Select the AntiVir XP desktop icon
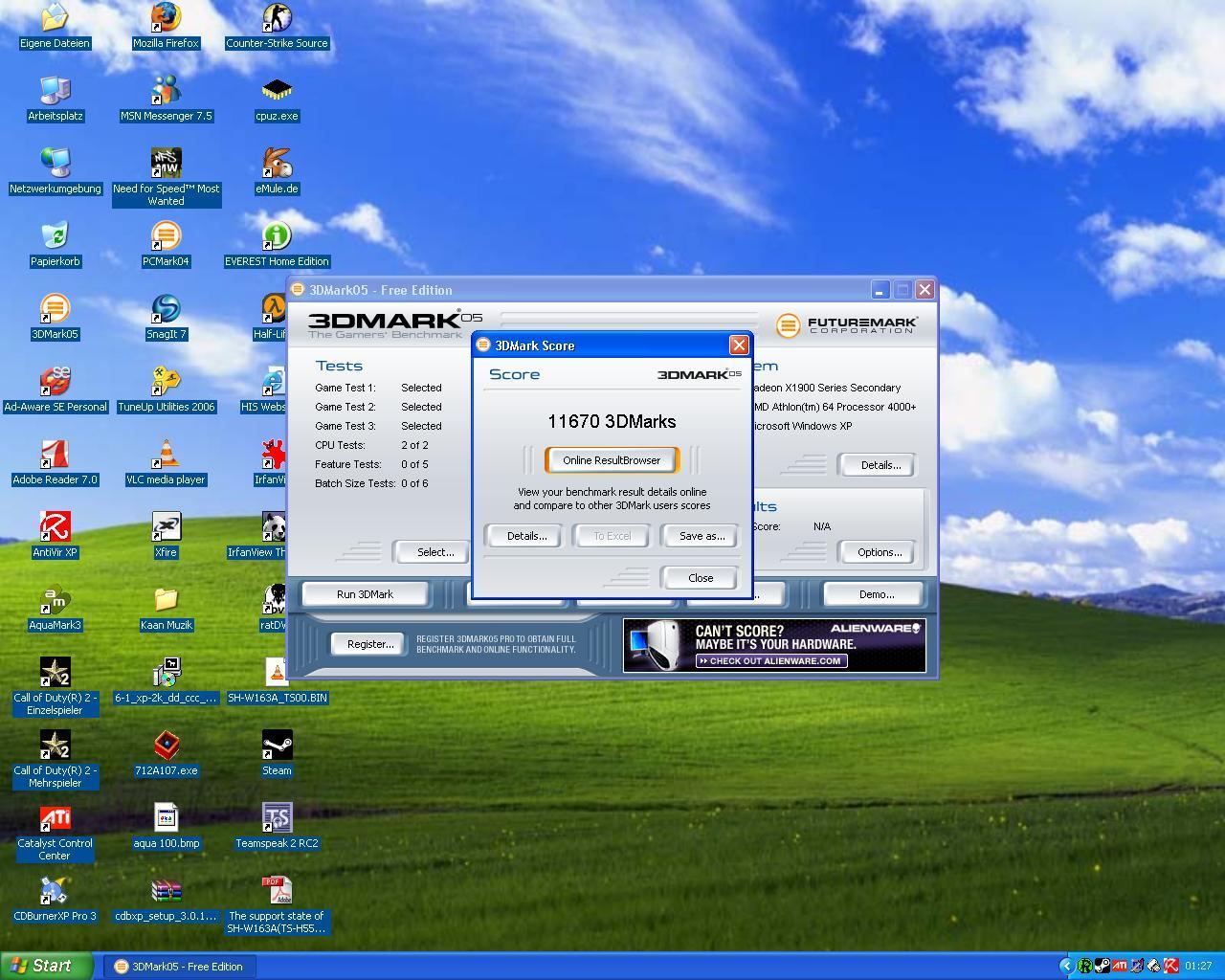The height and width of the screenshot is (980, 1225). (55, 526)
